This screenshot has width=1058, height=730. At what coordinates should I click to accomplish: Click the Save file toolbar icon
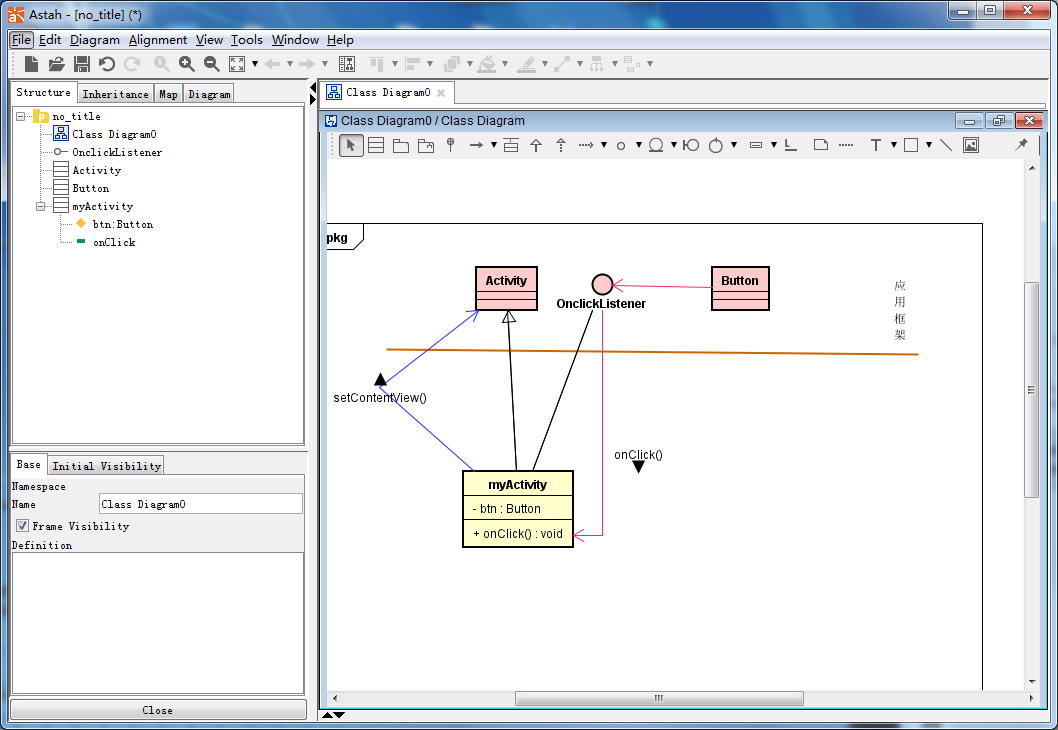[82, 64]
